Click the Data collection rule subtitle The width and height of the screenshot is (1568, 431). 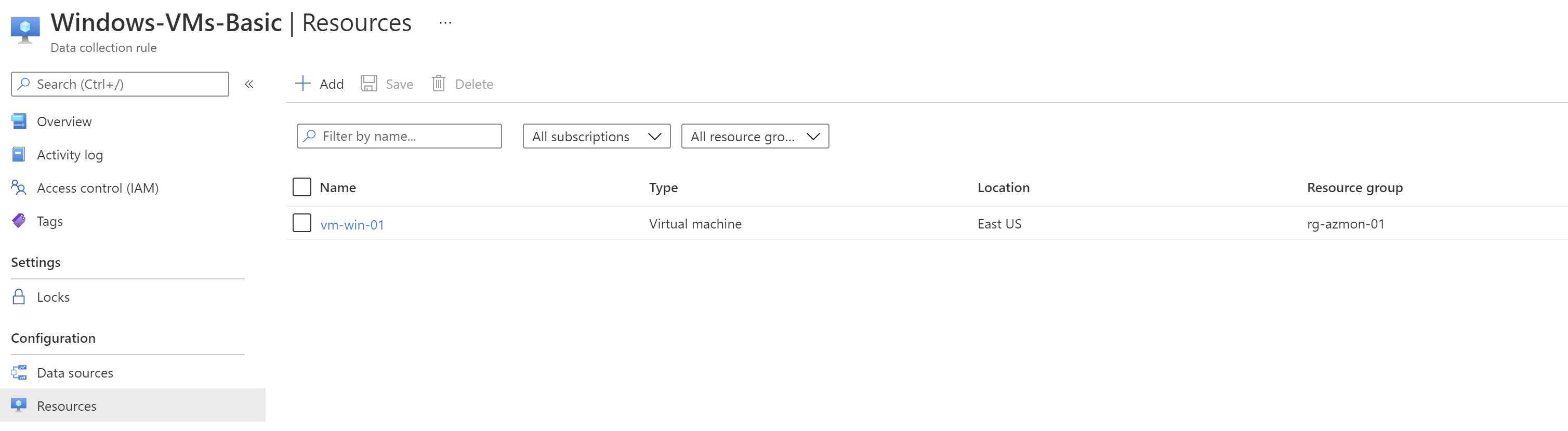103,47
